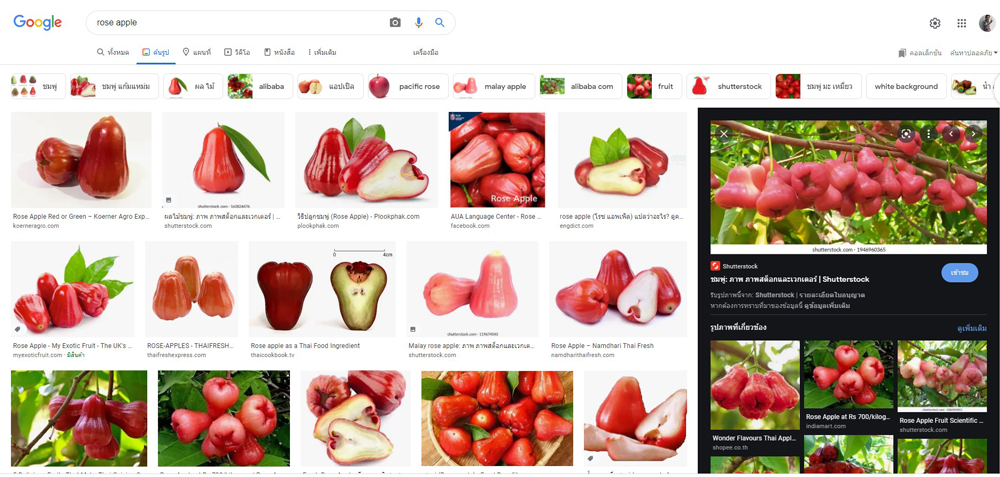Click the ดูเพิ่มเติม (See more) link

(x=972, y=328)
